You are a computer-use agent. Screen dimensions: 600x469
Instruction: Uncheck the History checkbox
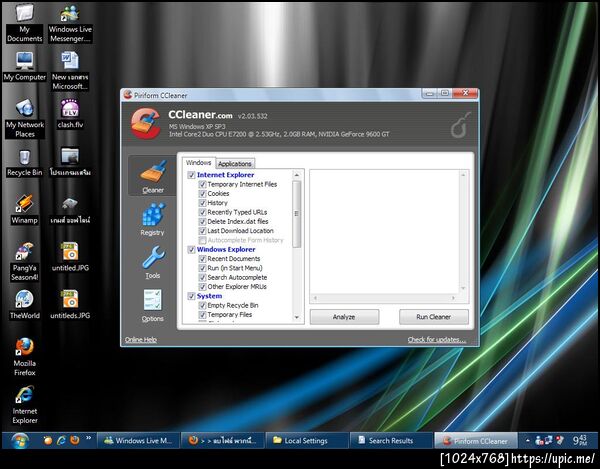202,203
